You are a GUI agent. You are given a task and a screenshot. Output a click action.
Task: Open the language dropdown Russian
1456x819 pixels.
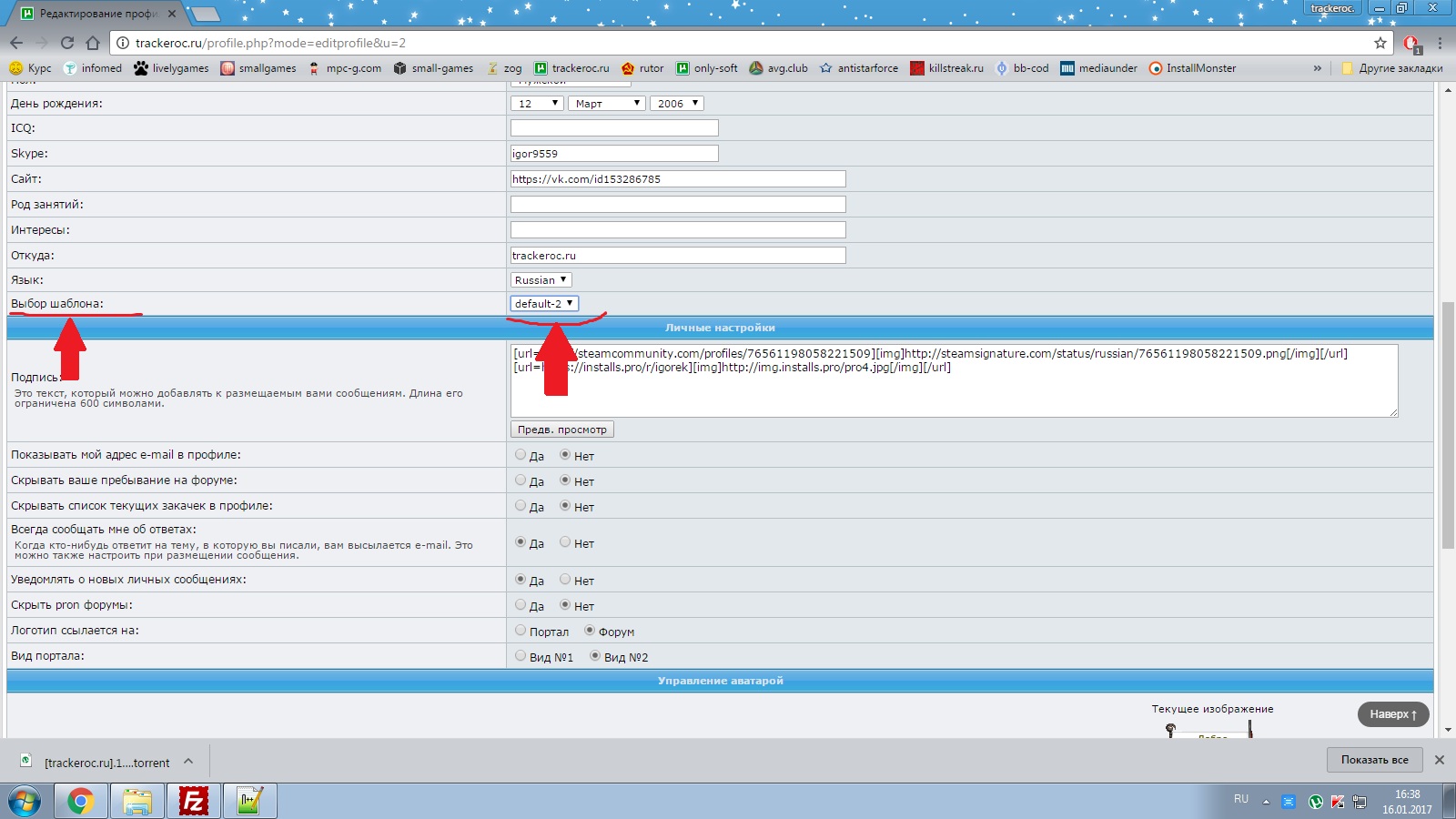pyautogui.click(x=541, y=279)
